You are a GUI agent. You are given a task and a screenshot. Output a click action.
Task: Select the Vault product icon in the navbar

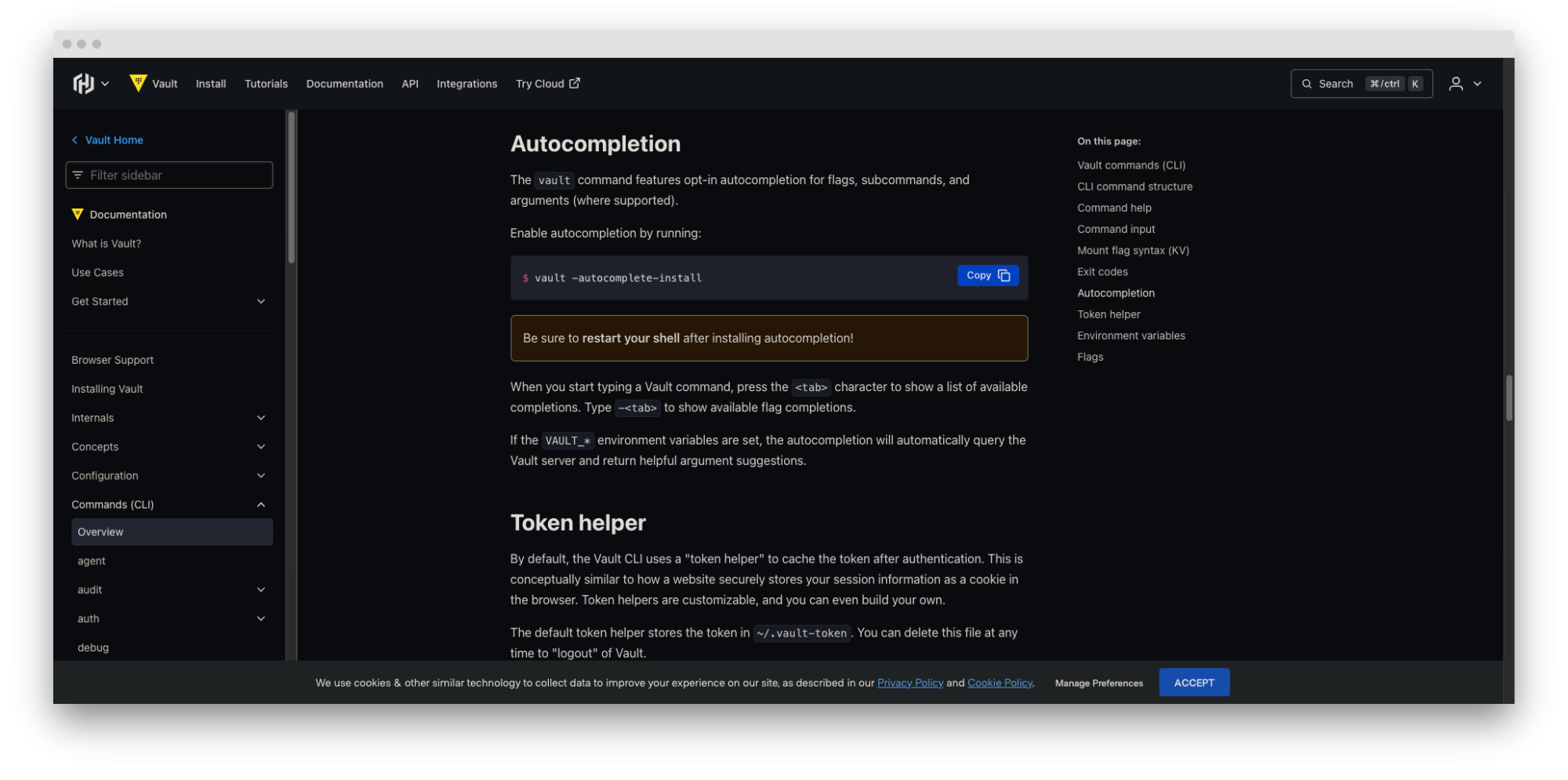point(139,82)
